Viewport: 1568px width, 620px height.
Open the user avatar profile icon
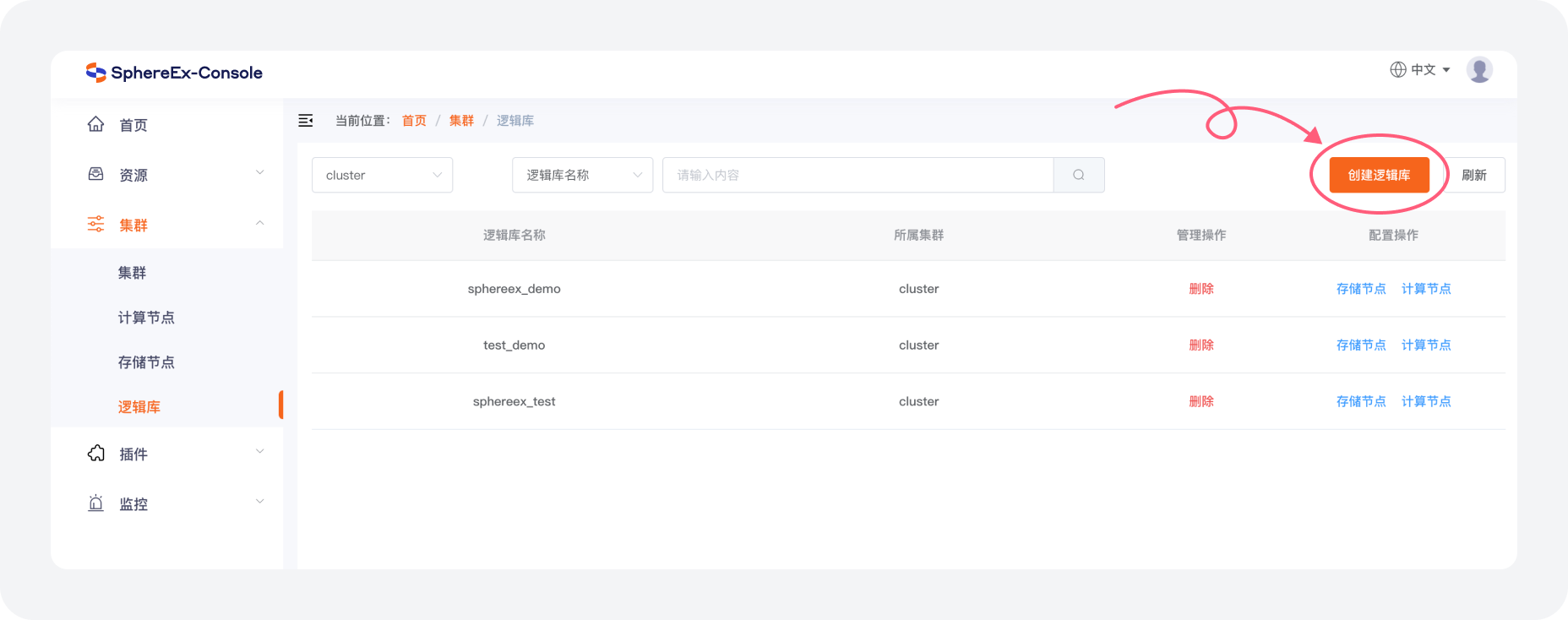(1479, 70)
